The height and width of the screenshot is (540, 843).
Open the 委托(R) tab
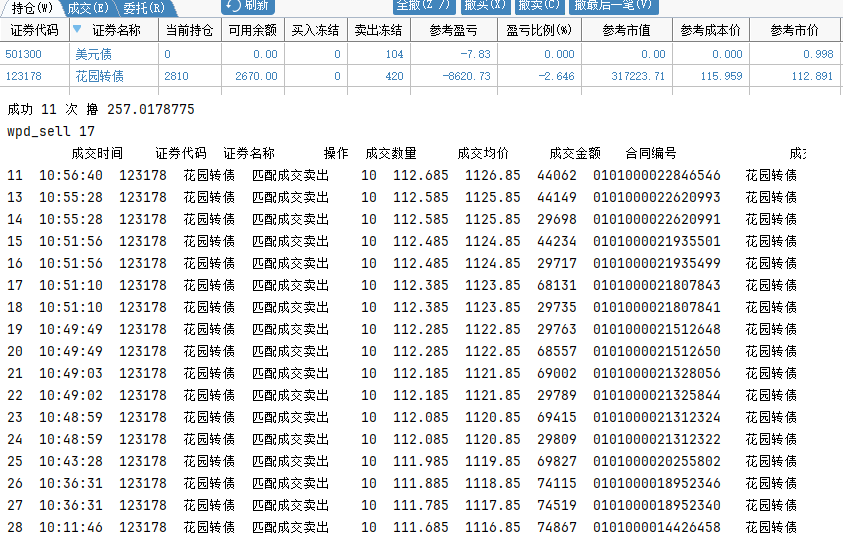[x=144, y=7]
